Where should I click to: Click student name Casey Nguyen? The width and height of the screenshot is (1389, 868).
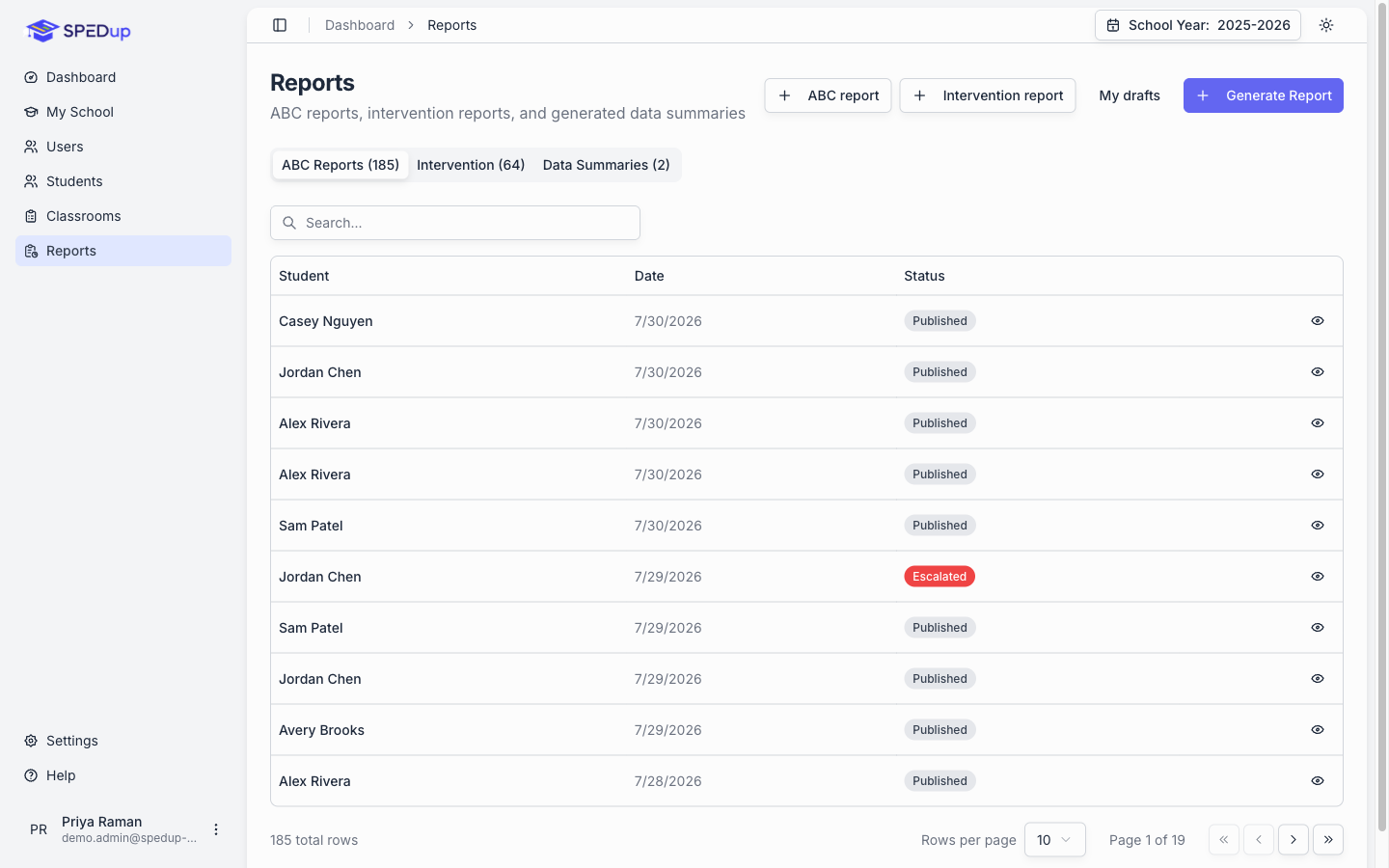(x=326, y=321)
